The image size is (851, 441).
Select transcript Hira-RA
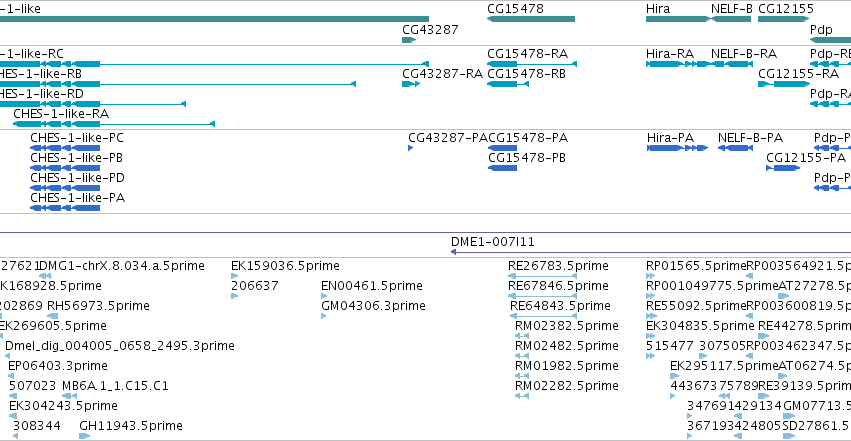[x=678, y=64]
